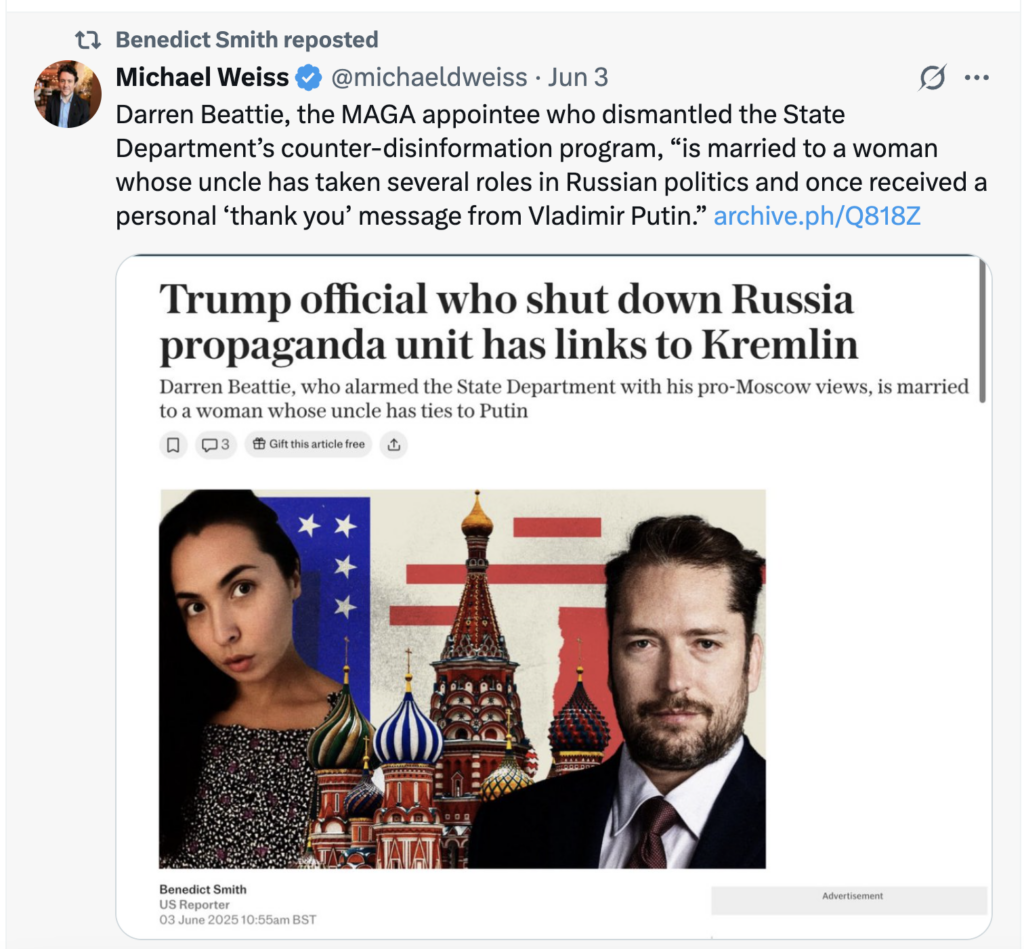Click the "Gift this article free" button

308,444
